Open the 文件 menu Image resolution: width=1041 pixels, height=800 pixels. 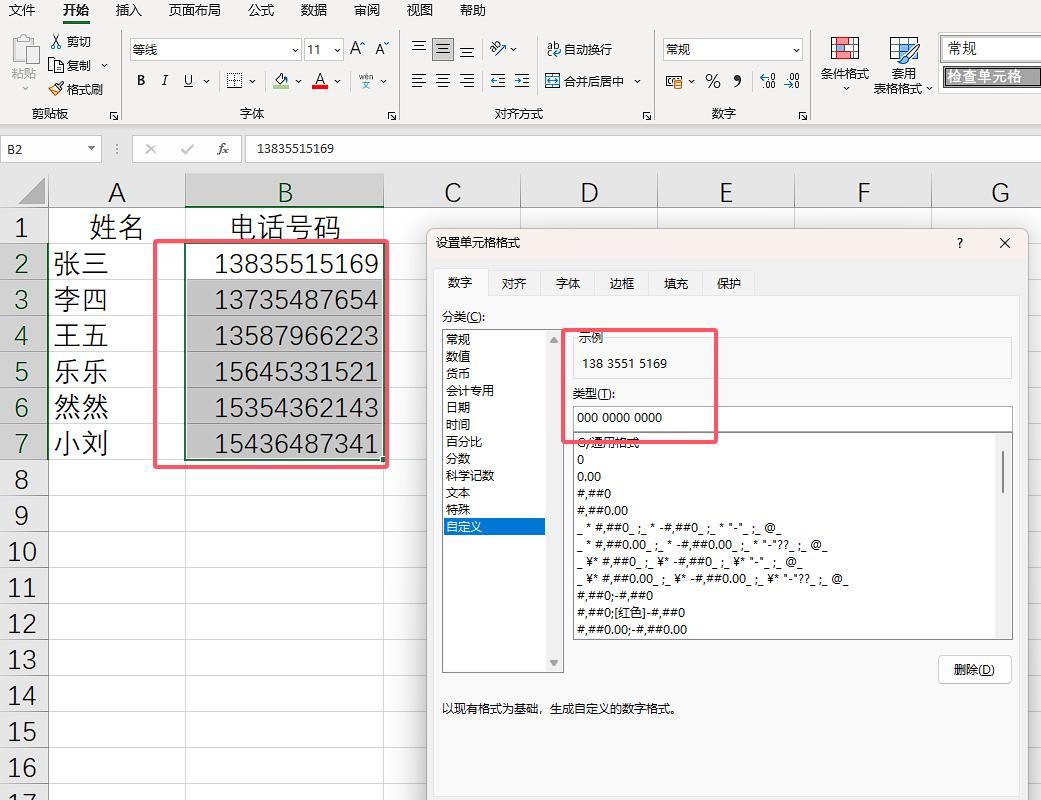pos(22,10)
